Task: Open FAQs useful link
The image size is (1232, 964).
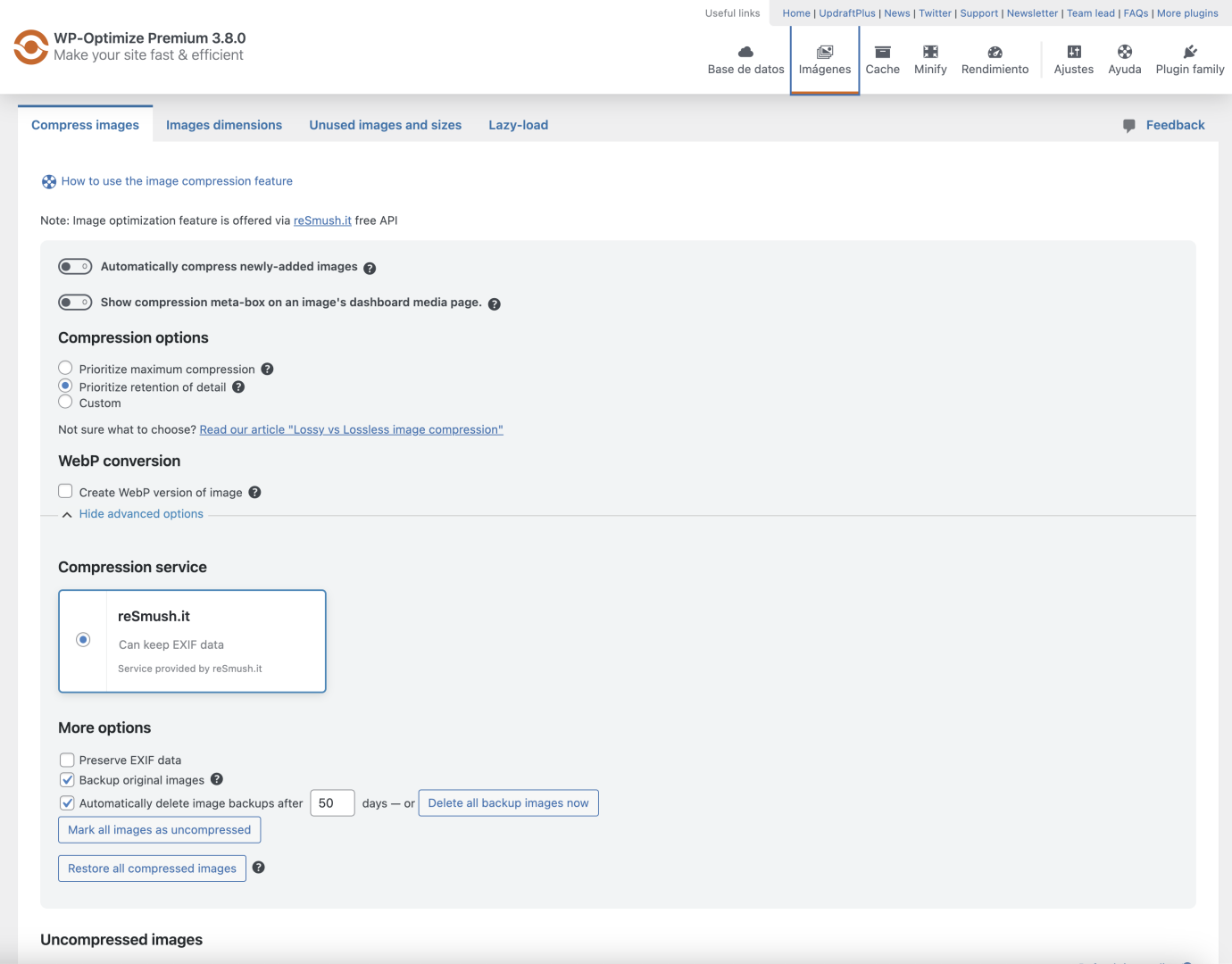Action: [1136, 13]
